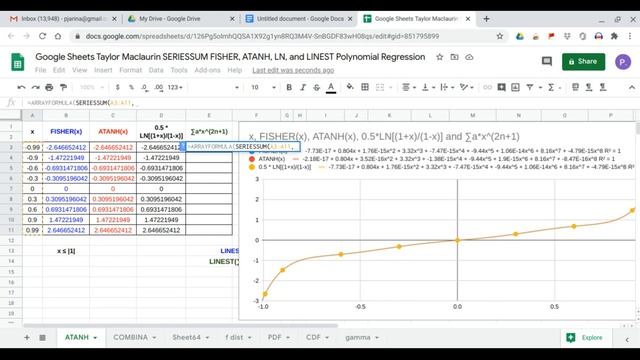Open the functions sigma dropdown
Image resolution: width=640 pixels, height=360 pixels.
click(x=554, y=87)
